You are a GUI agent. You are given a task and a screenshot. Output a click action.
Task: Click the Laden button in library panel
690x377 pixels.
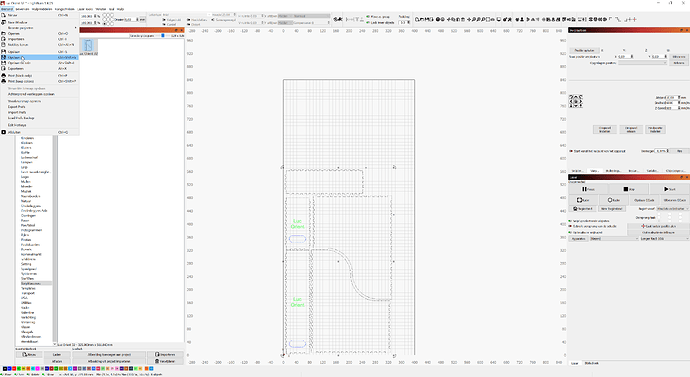[57, 355]
